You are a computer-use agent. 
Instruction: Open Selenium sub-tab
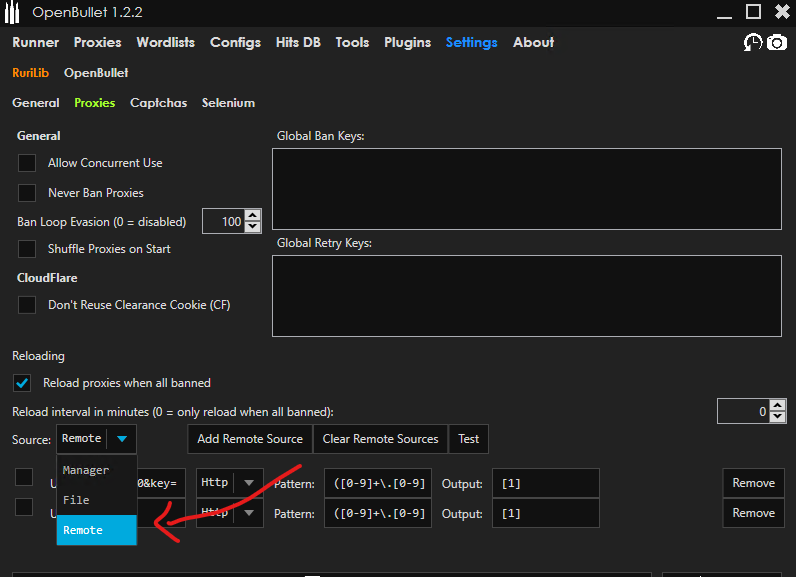(228, 103)
